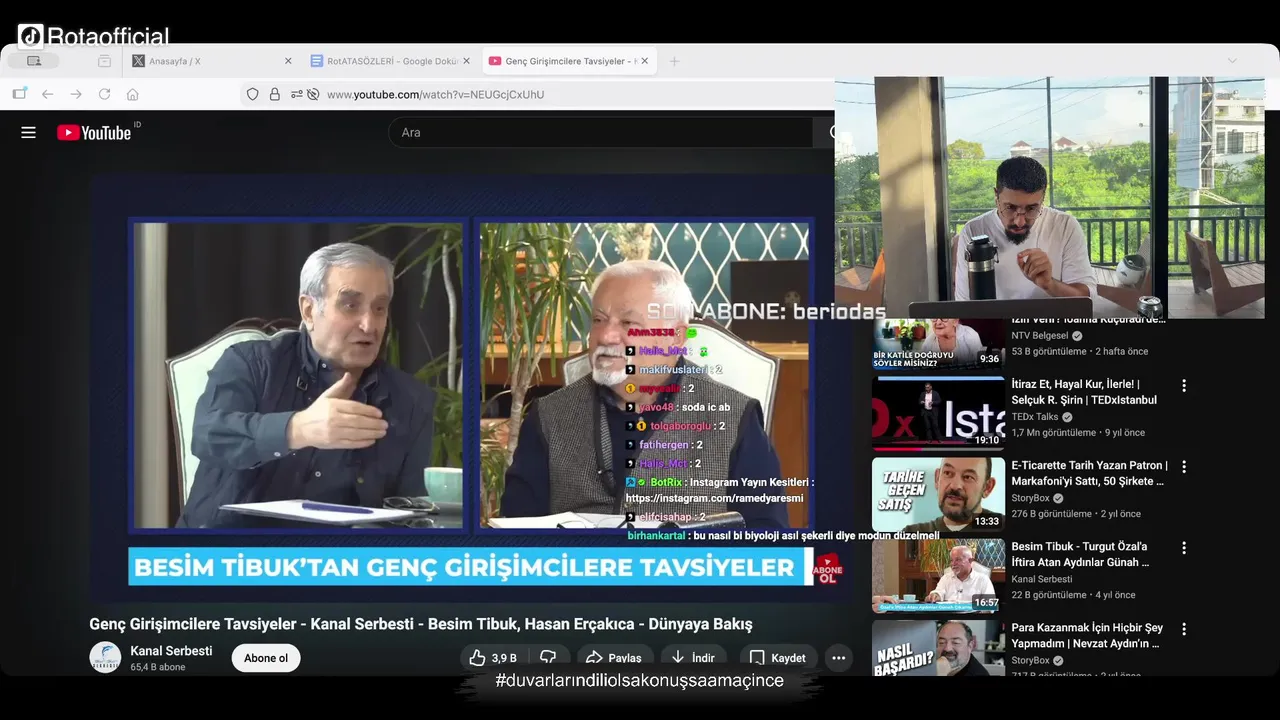1280x720 pixels.
Task: Open the YouTube hamburger guide menu
Action: [28, 132]
